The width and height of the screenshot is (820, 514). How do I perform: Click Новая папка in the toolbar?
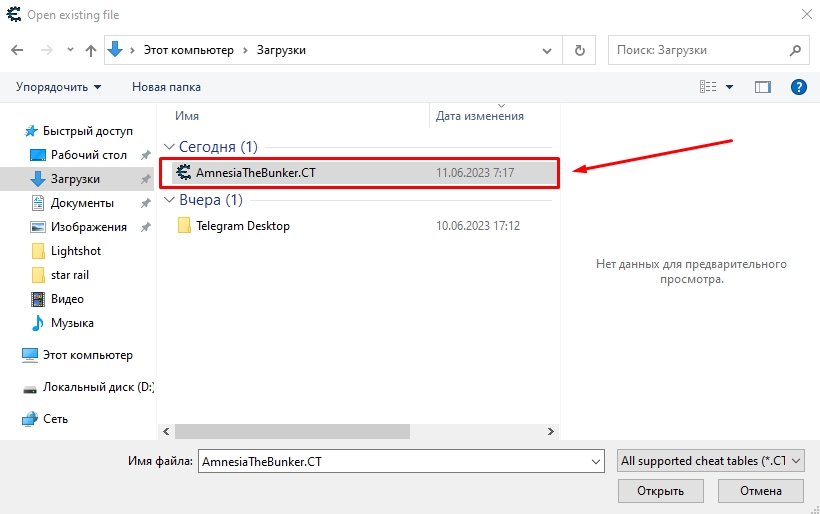click(x=166, y=87)
